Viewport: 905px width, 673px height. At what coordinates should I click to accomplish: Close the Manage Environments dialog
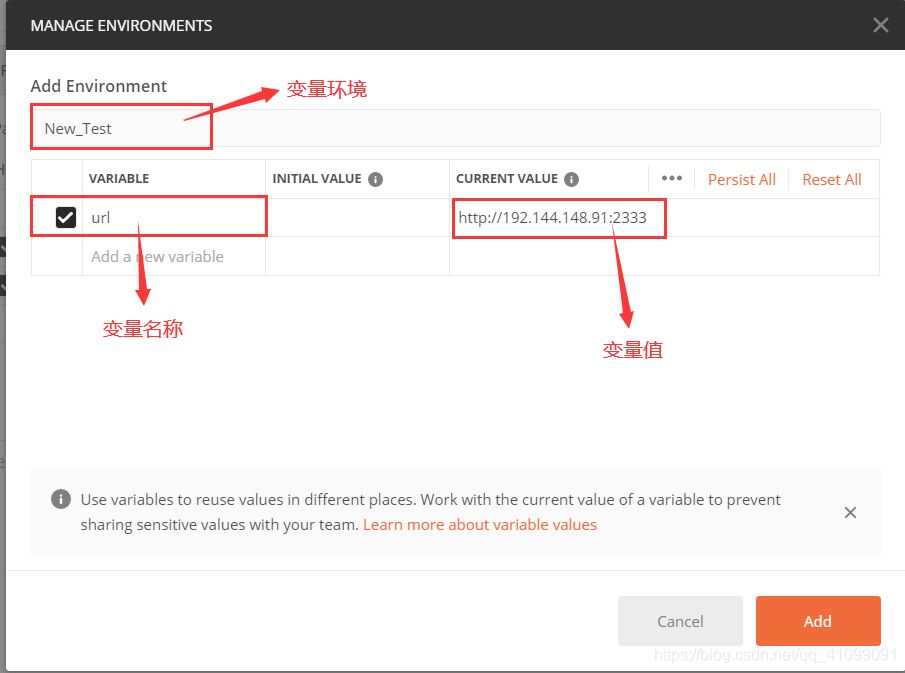point(880,25)
